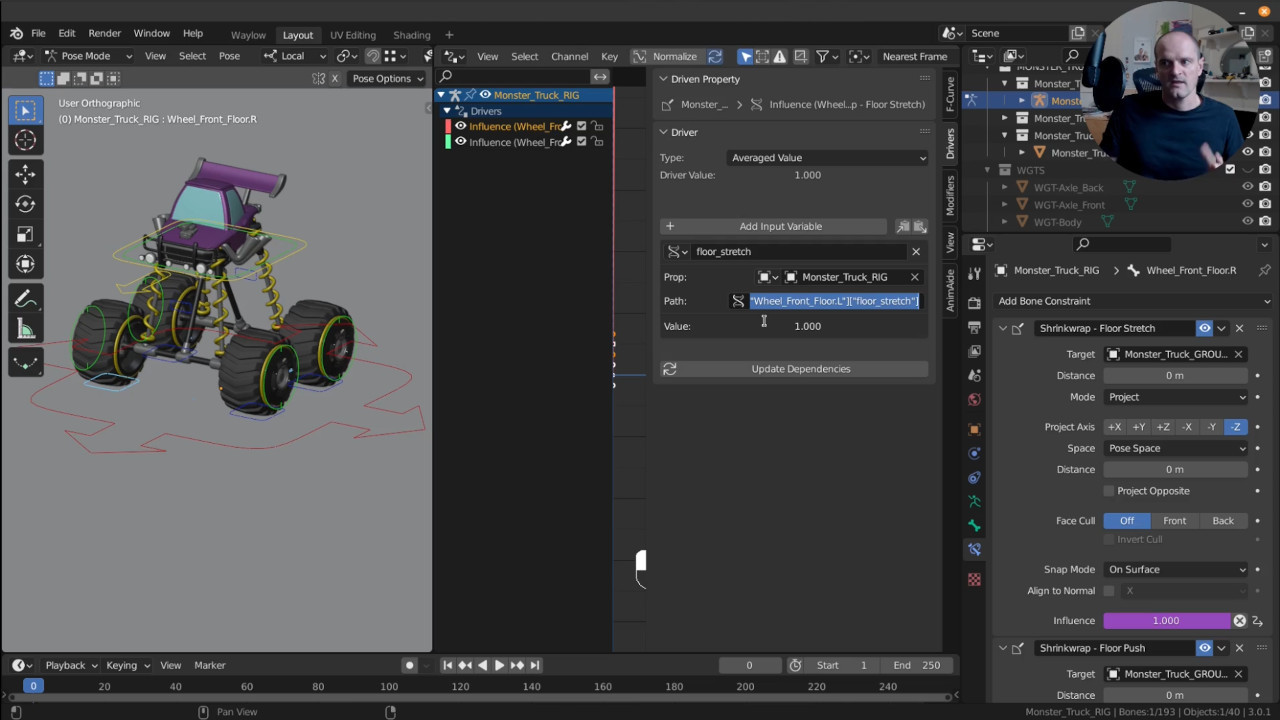Adjust the purple Influence slider
Screen dimensions: 1280x720
[1167, 621]
